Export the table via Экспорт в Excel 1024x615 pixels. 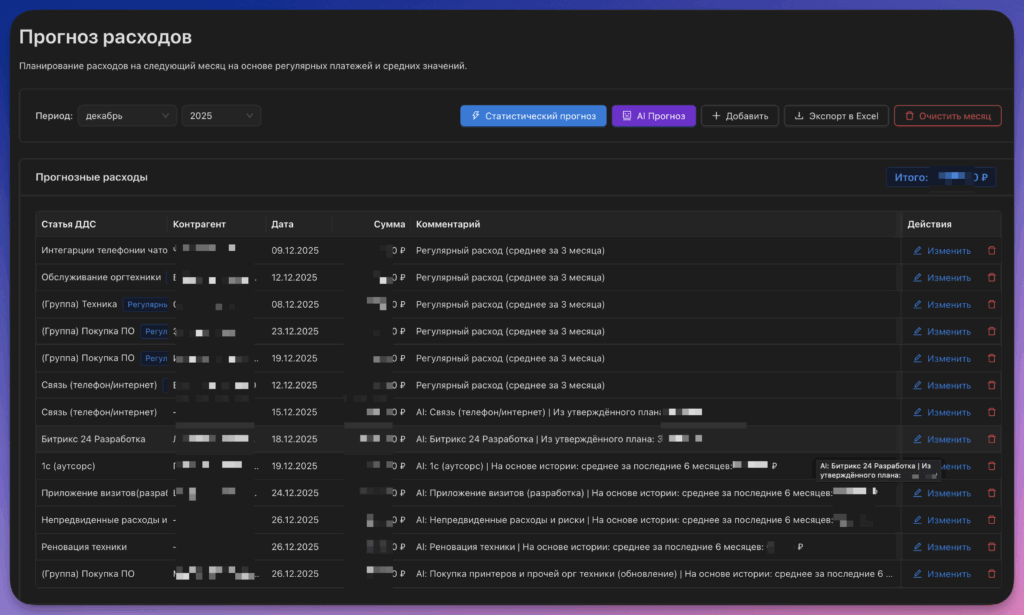click(836, 116)
